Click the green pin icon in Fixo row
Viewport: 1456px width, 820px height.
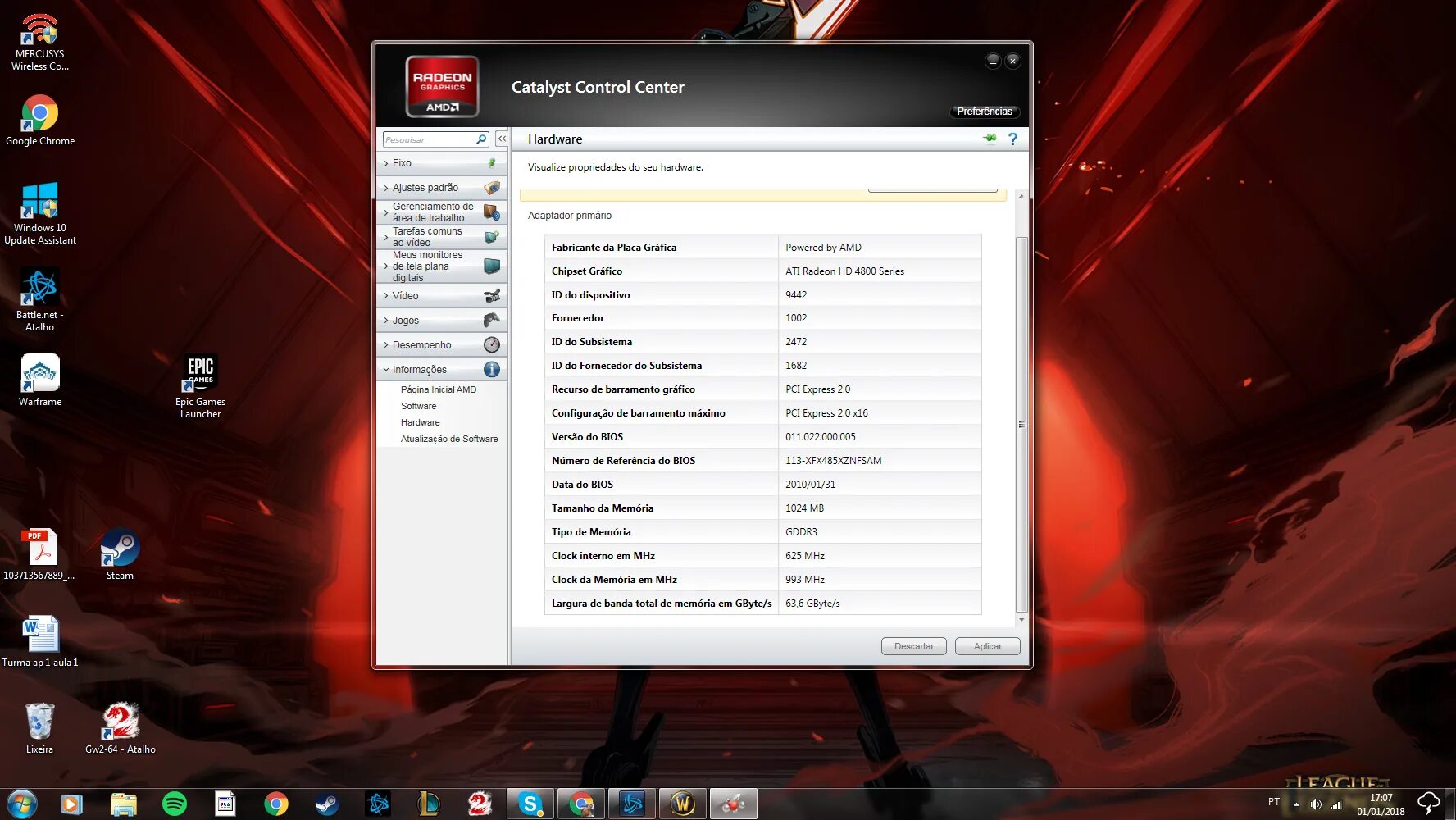[492, 163]
